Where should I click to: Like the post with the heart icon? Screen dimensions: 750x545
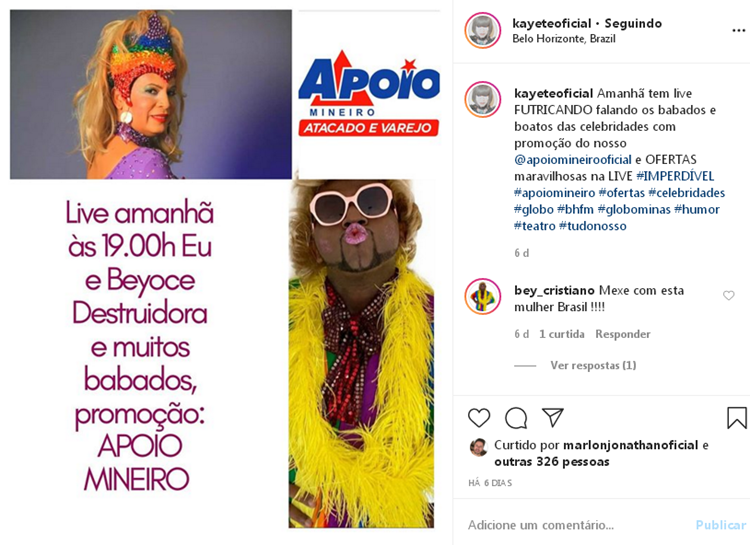click(479, 418)
